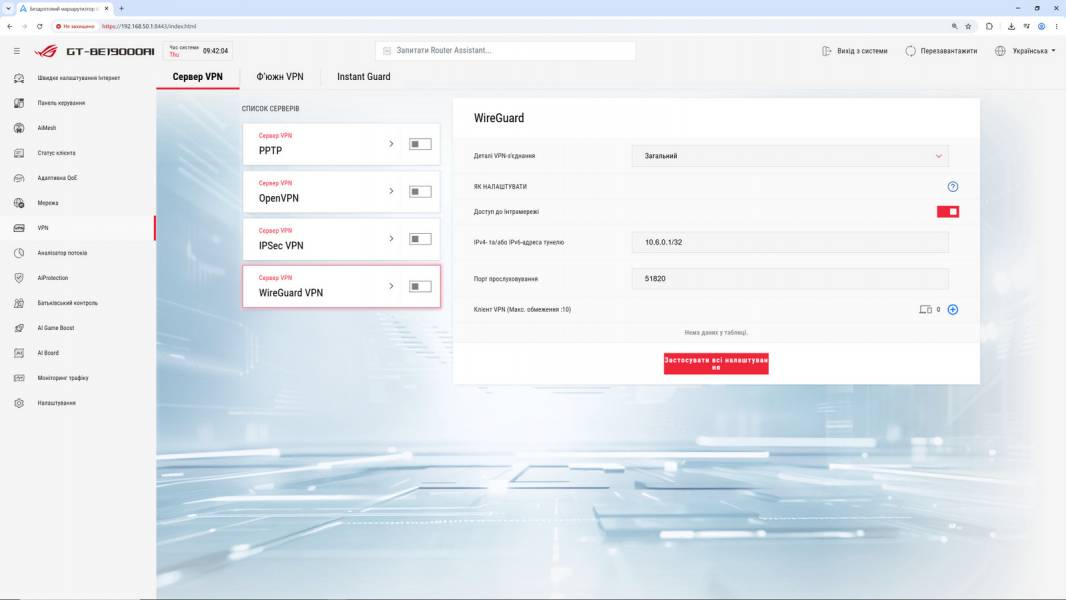Open the hamburger menu icon
Image resolution: width=1066 pixels, height=600 pixels.
tap(17, 51)
